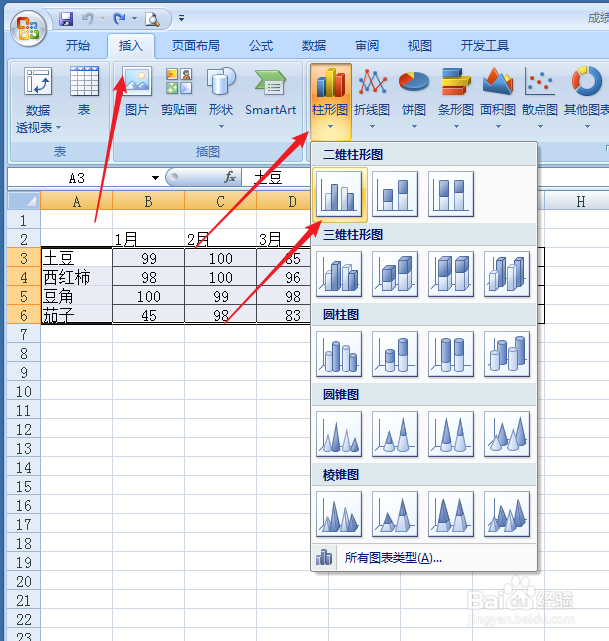The width and height of the screenshot is (609, 641).
Task: Open the 公式 ribbon tab
Action: tap(261, 45)
